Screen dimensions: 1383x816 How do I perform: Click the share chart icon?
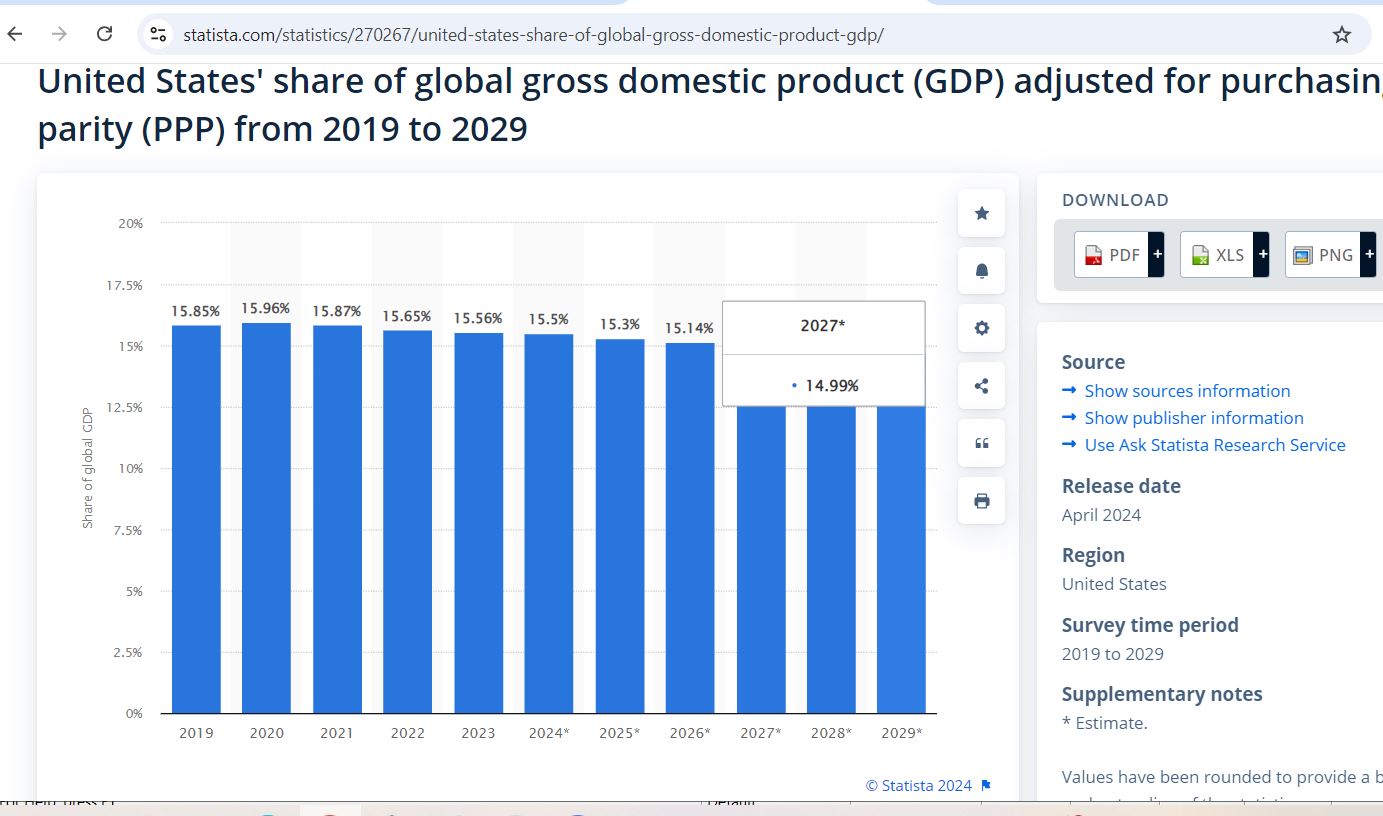pyautogui.click(x=981, y=386)
